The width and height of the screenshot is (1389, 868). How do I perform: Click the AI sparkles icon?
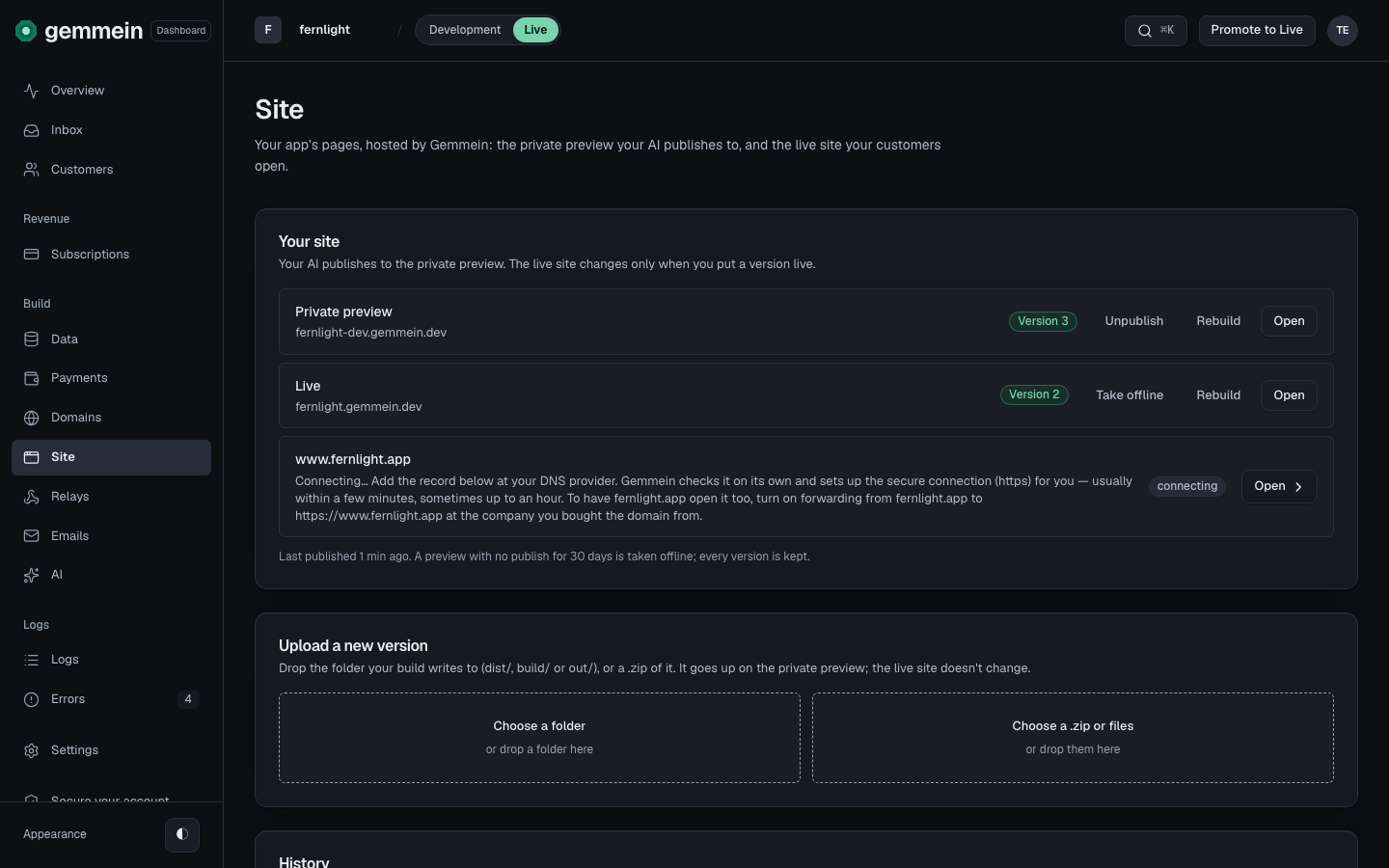tap(32, 575)
